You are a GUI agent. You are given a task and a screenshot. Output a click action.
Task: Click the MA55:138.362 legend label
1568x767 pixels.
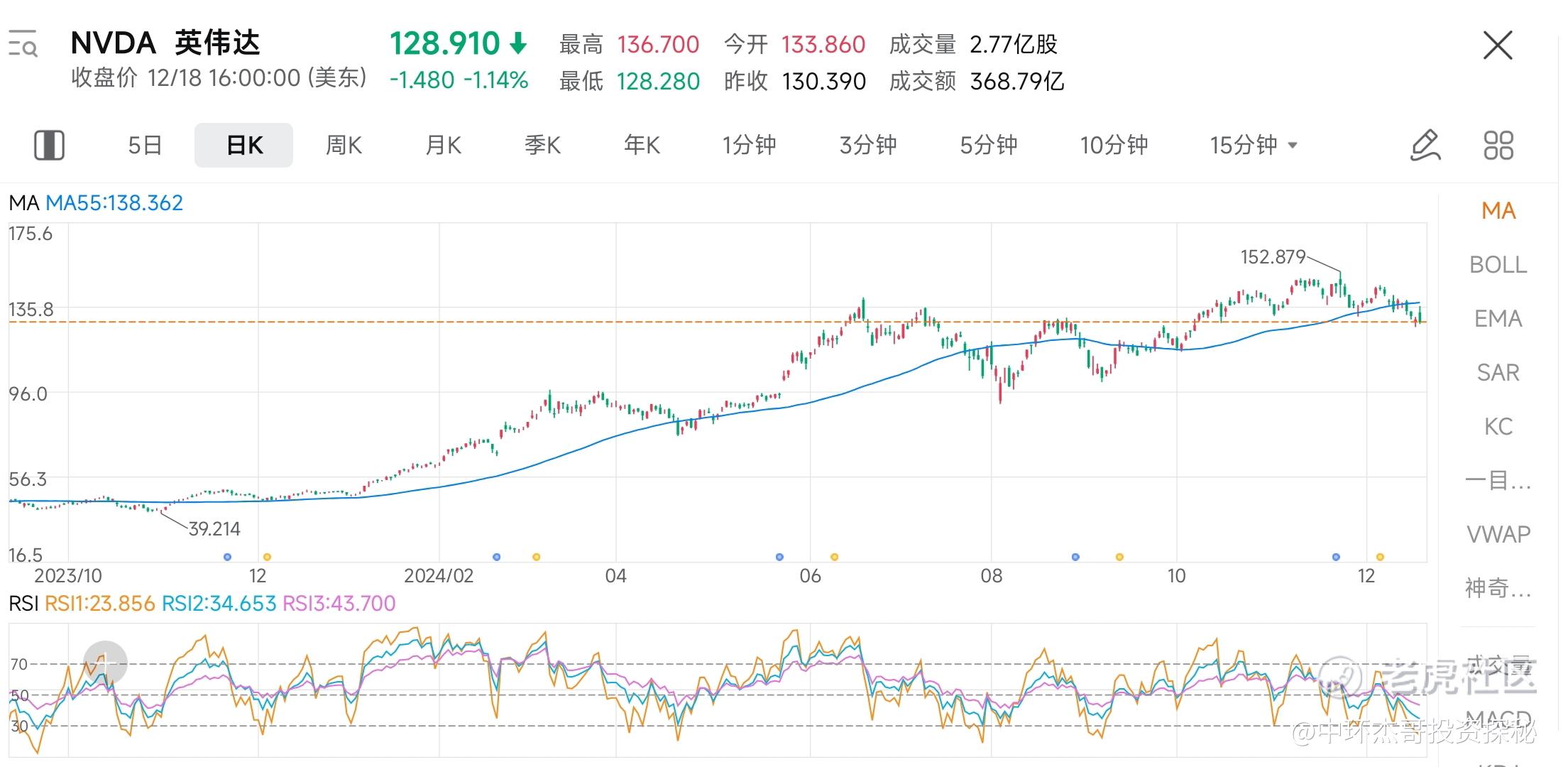click(x=114, y=203)
